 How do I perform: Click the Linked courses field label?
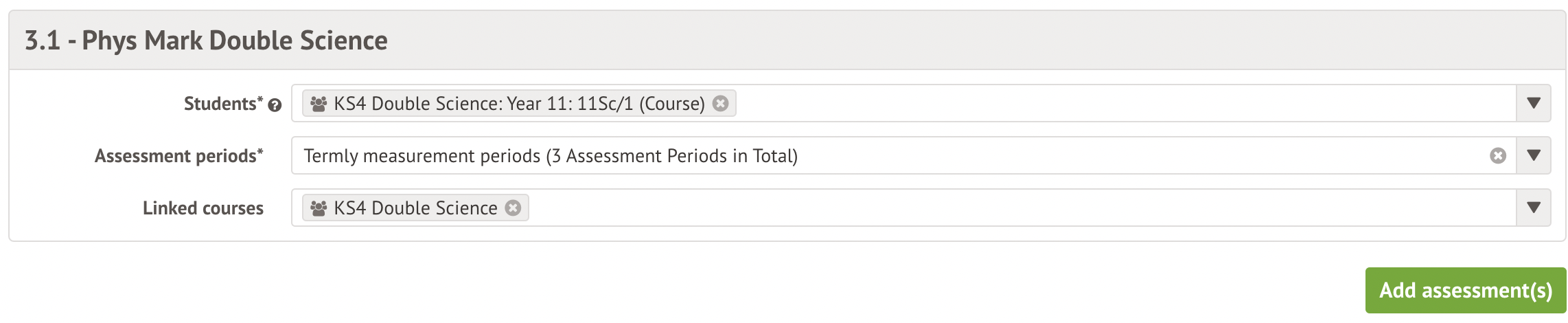[x=203, y=208]
